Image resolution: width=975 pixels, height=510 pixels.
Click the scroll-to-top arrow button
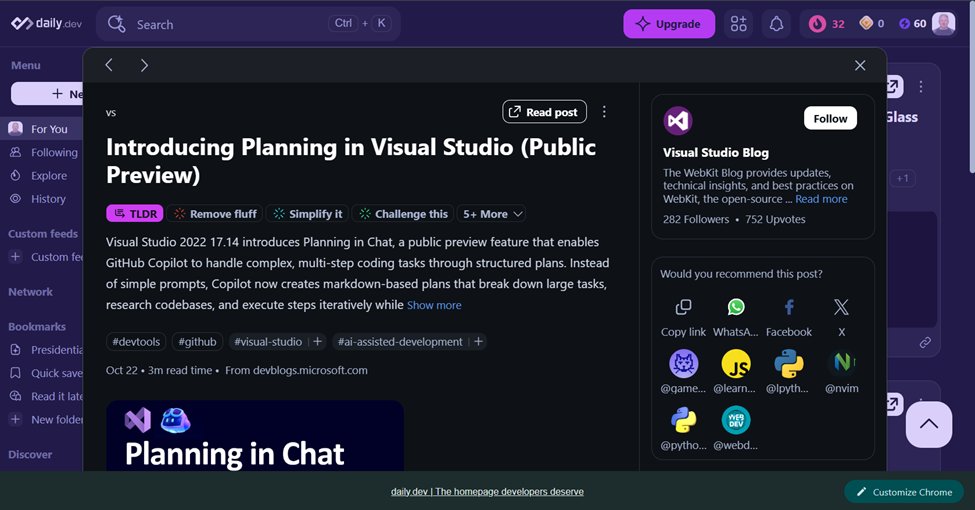coord(928,424)
